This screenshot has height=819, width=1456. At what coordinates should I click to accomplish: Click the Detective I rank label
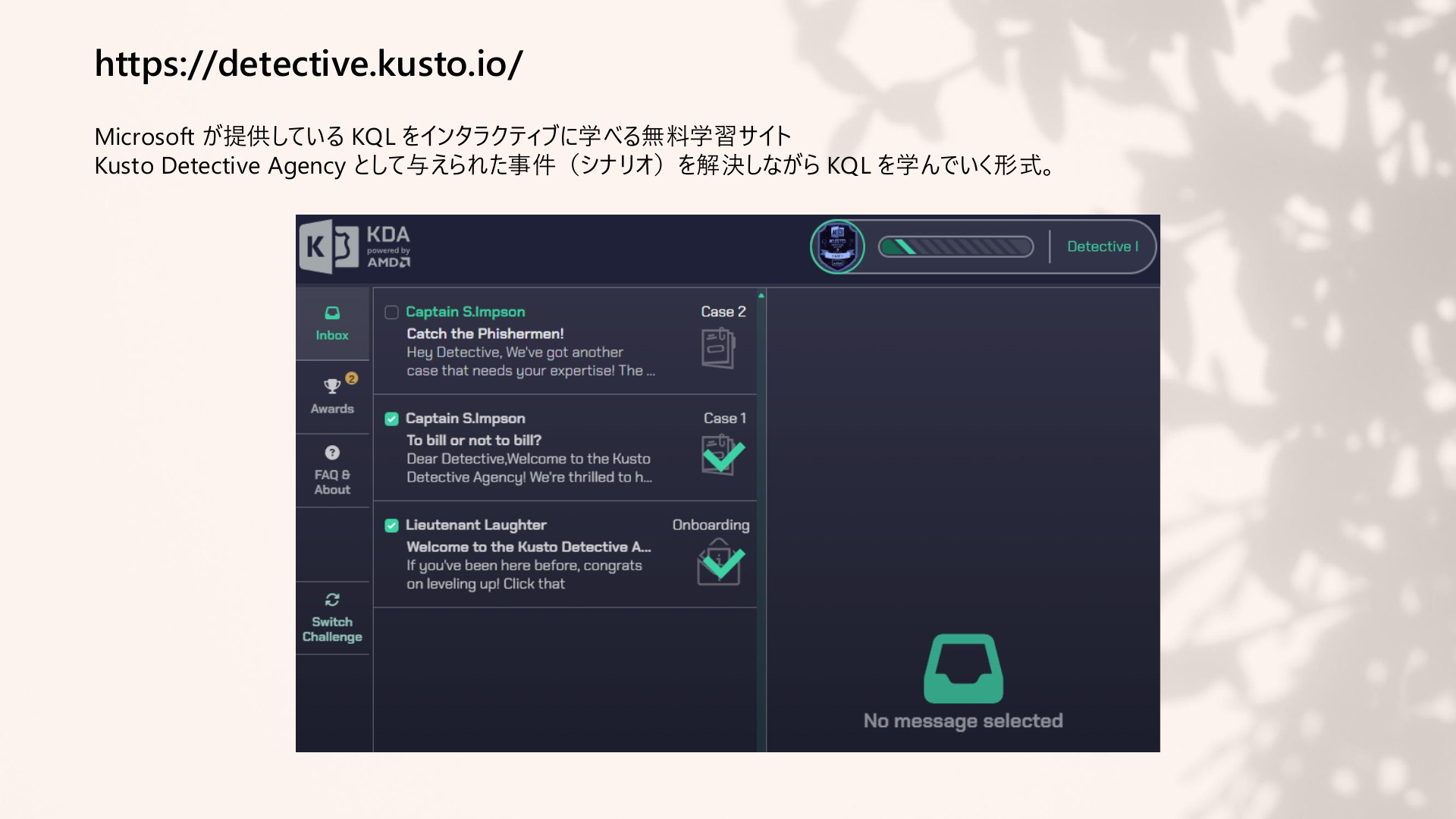(1103, 246)
